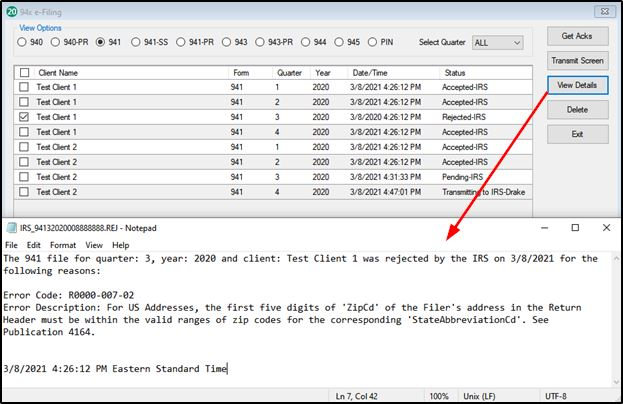Click the Get Acks button
Image resolution: width=623 pixels, height=404 pixels.
point(577,37)
